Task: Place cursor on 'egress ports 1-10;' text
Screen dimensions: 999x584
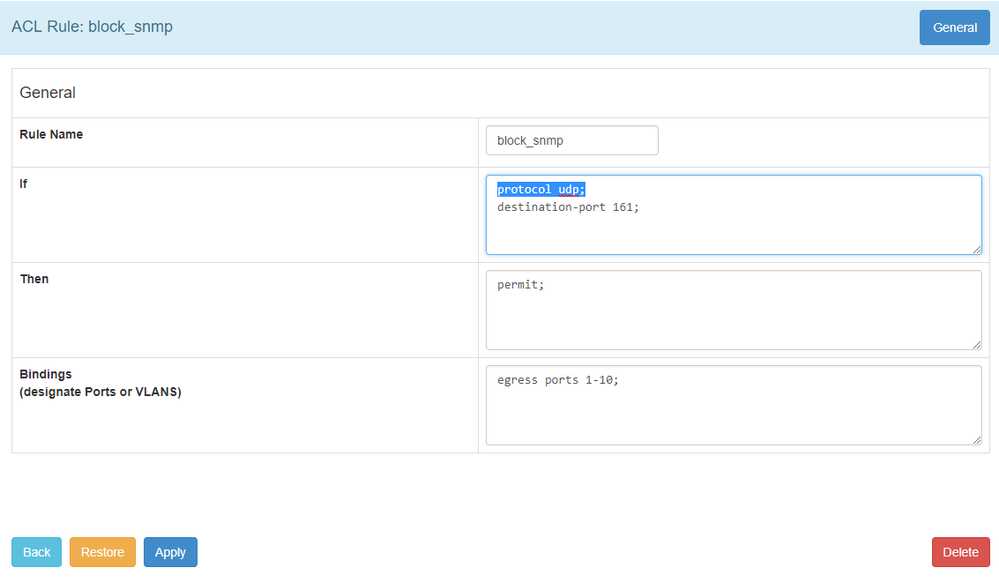Action: click(557, 380)
